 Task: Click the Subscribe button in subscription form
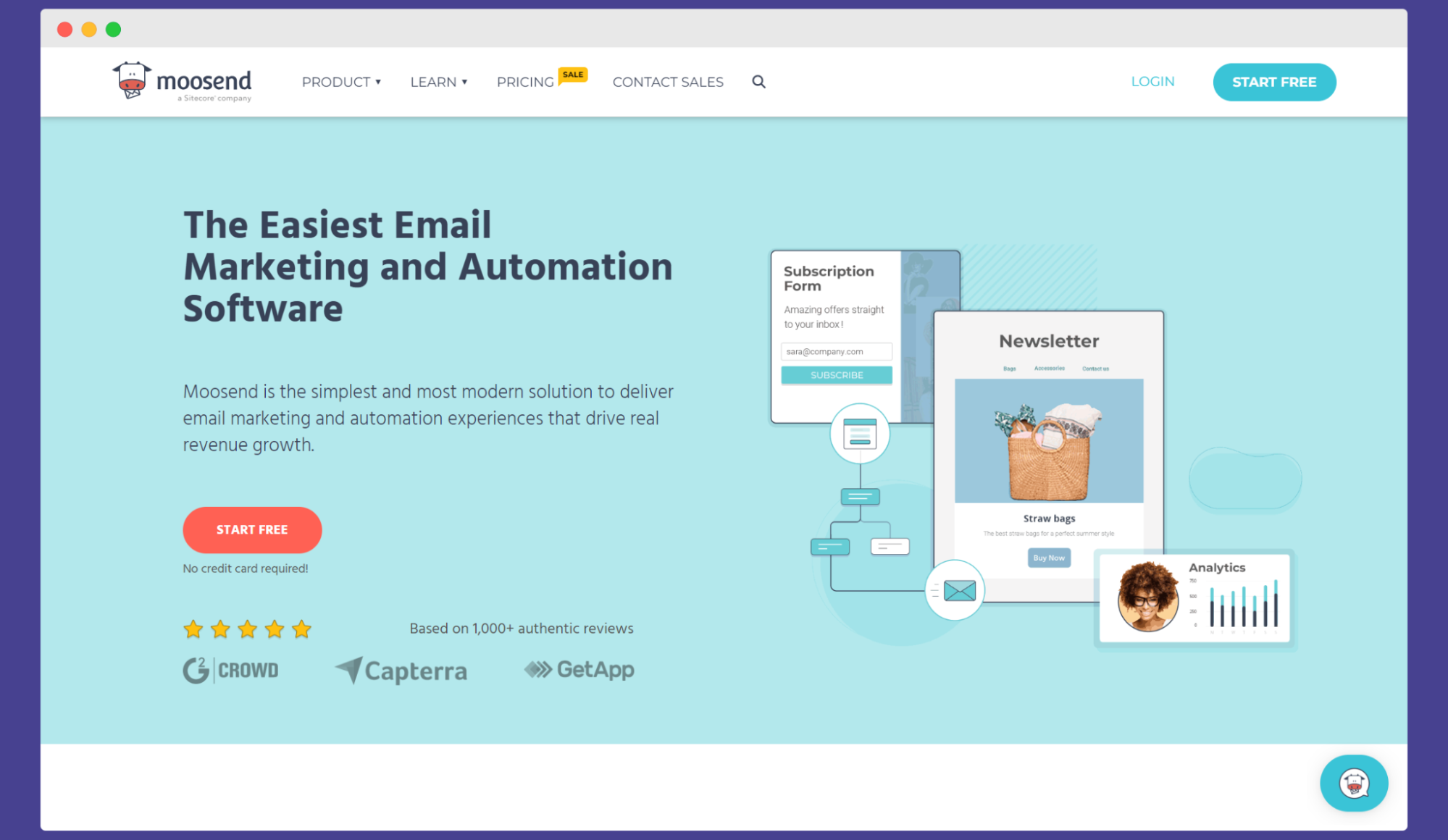(x=837, y=375)
